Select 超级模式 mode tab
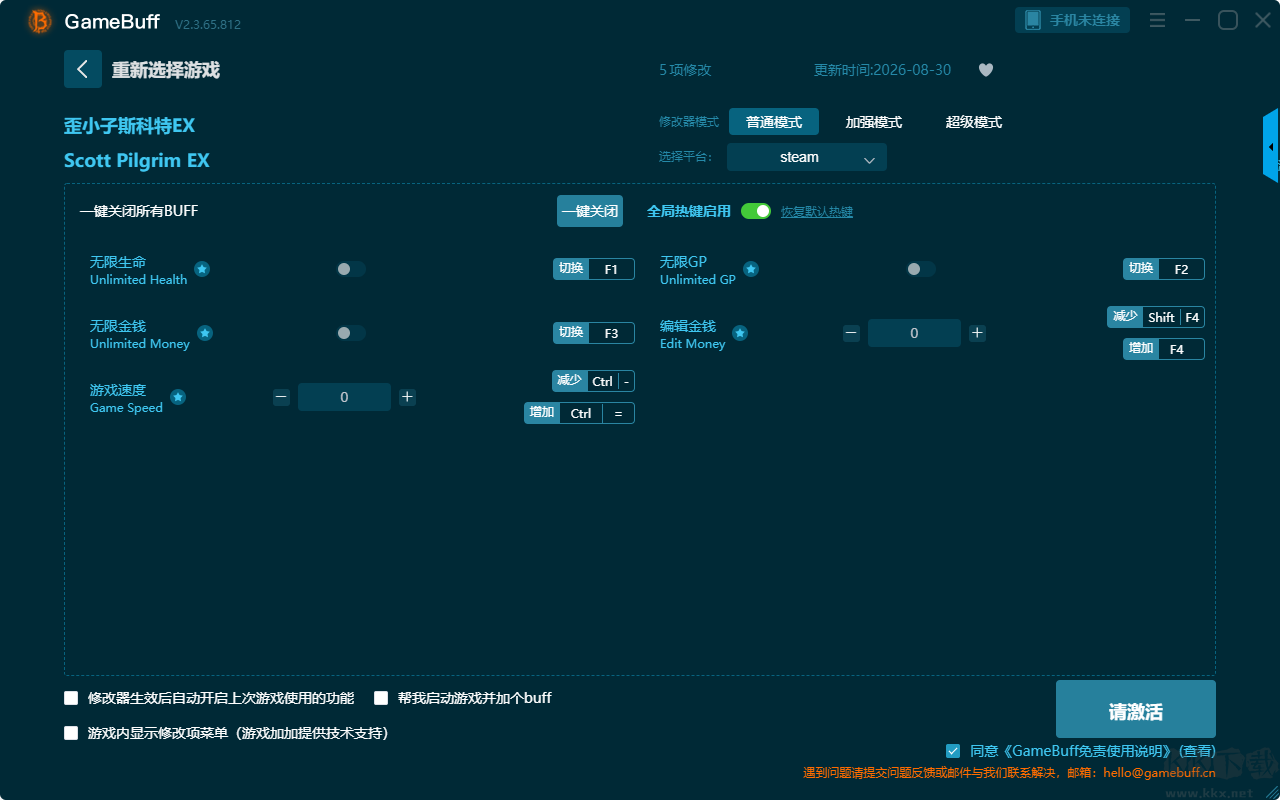The image size is (1280, 800). tap(974, 122)
